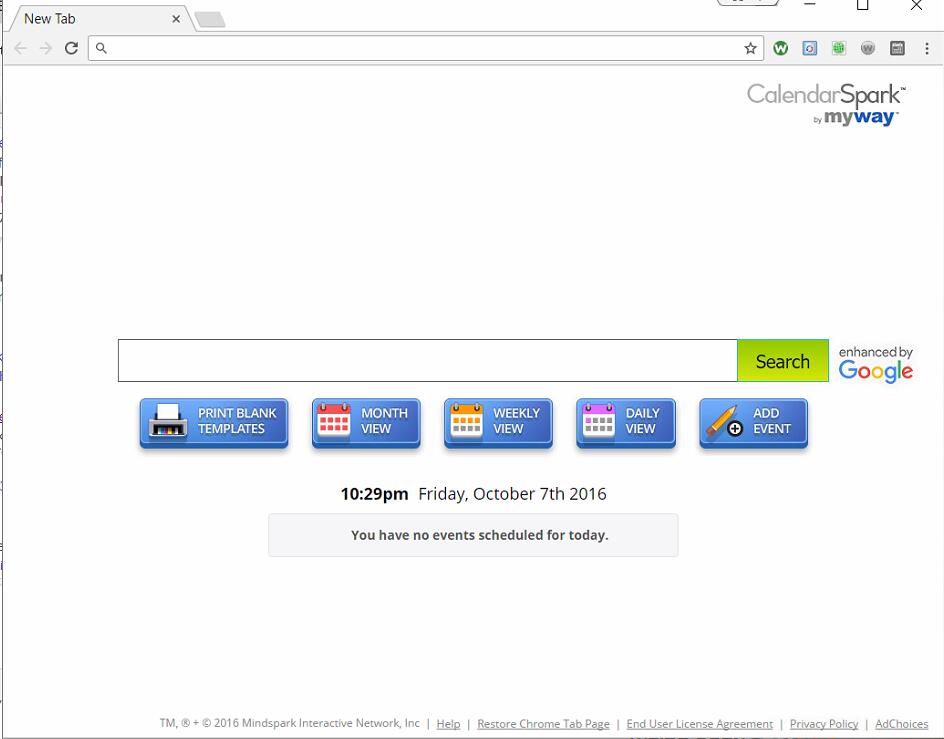Click the blue square extension icon
The width and height of the screenshot is (944, 739).
[x=810, y=48]
